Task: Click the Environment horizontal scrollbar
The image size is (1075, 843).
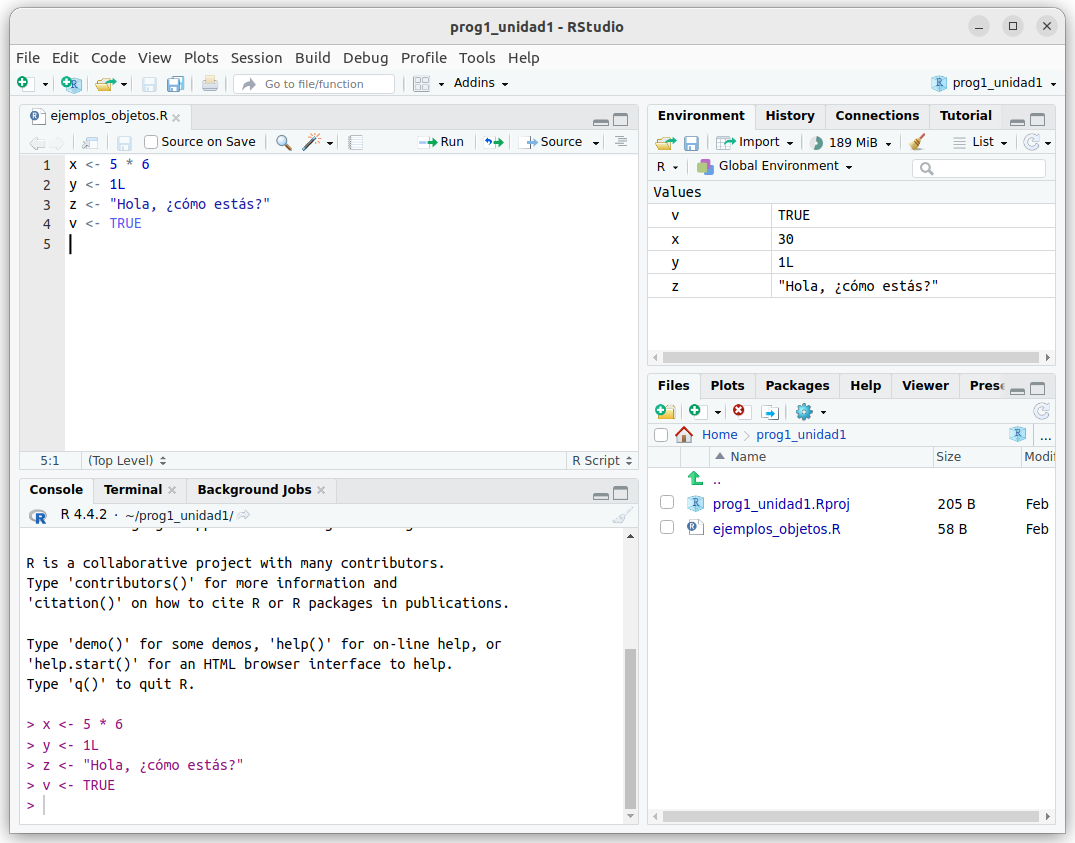Action: click(850, 357)
